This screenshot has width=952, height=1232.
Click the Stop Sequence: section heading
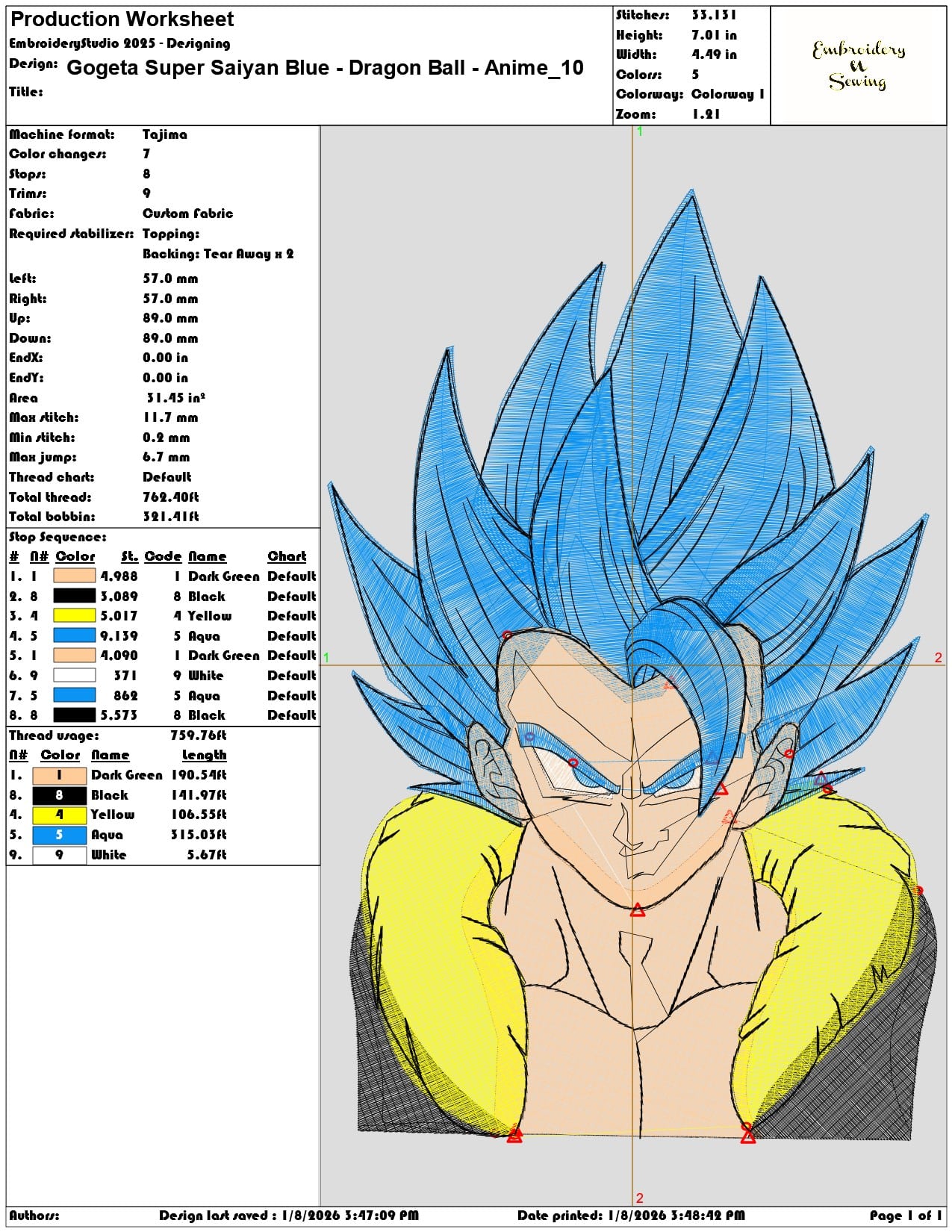click(x=57, y=537)
